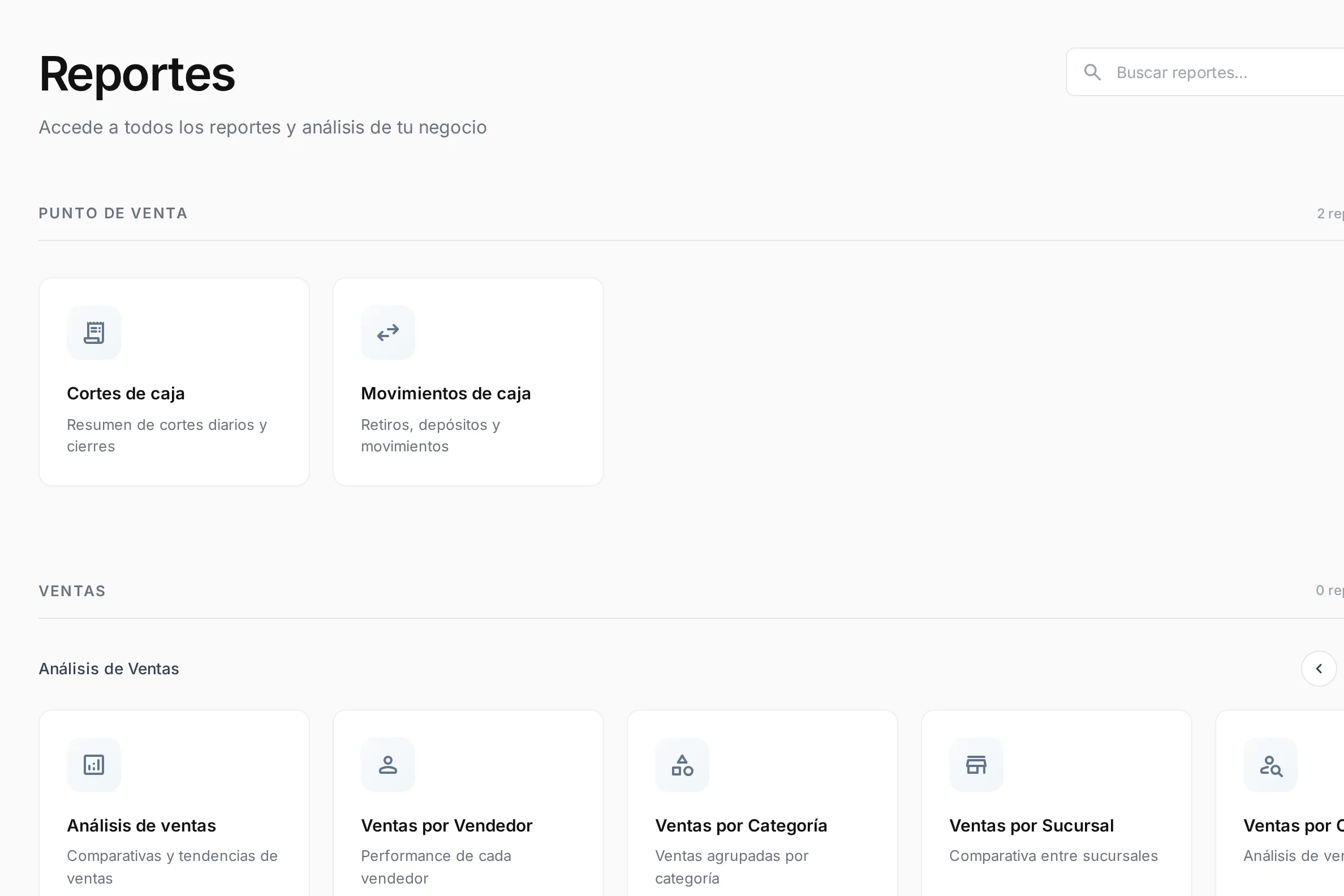The height and width of the screenshot is (896, 1344).
Task: Click the 'Análisis de Ventas' subsection label
Action: tap(109, 669)
